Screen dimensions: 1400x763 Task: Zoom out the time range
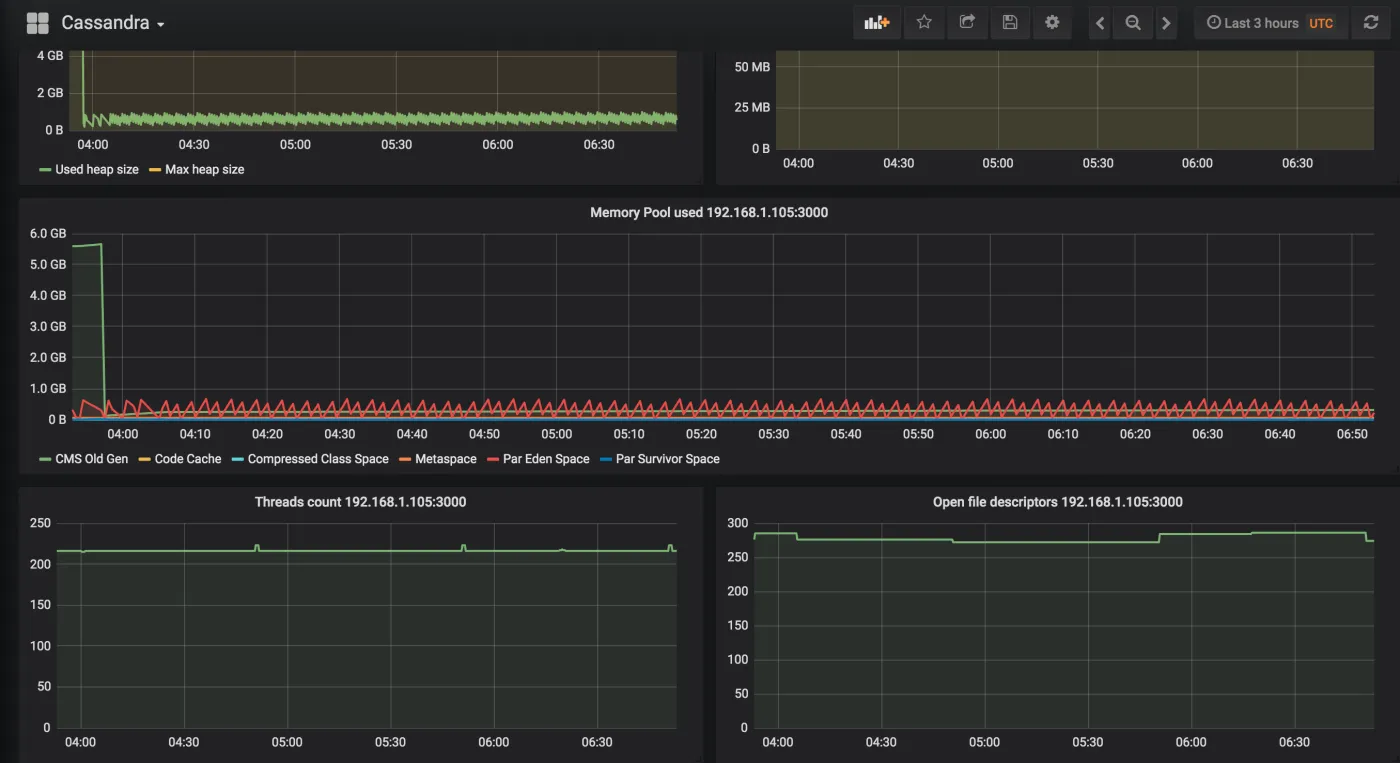tap(1133, 22)
